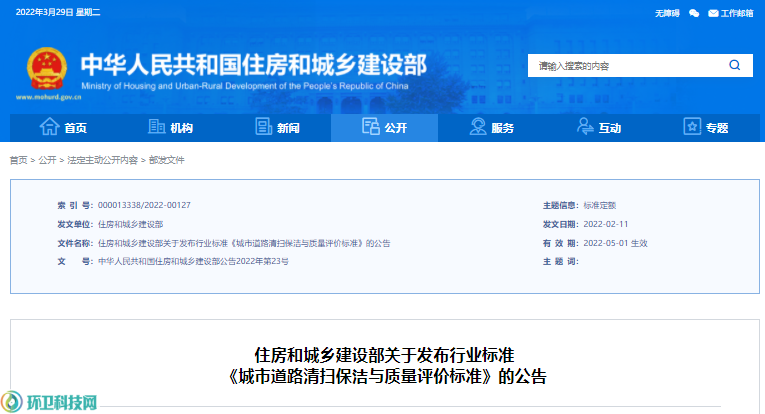
Task: Click the theme info value 标准定额
Action: [x=600, y=205]
